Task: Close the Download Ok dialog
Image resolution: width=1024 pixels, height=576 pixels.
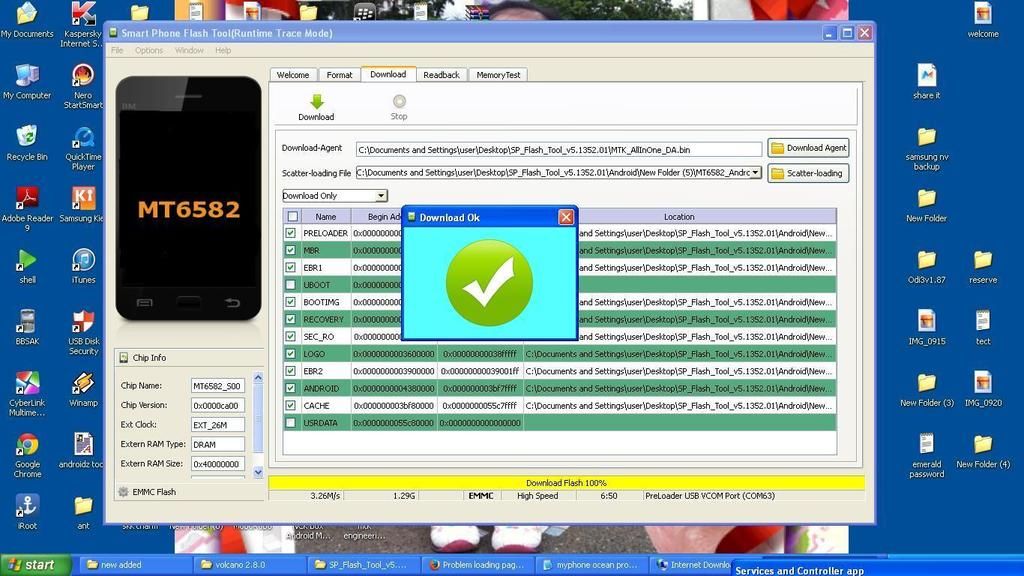Action: [x=566, y=217]
